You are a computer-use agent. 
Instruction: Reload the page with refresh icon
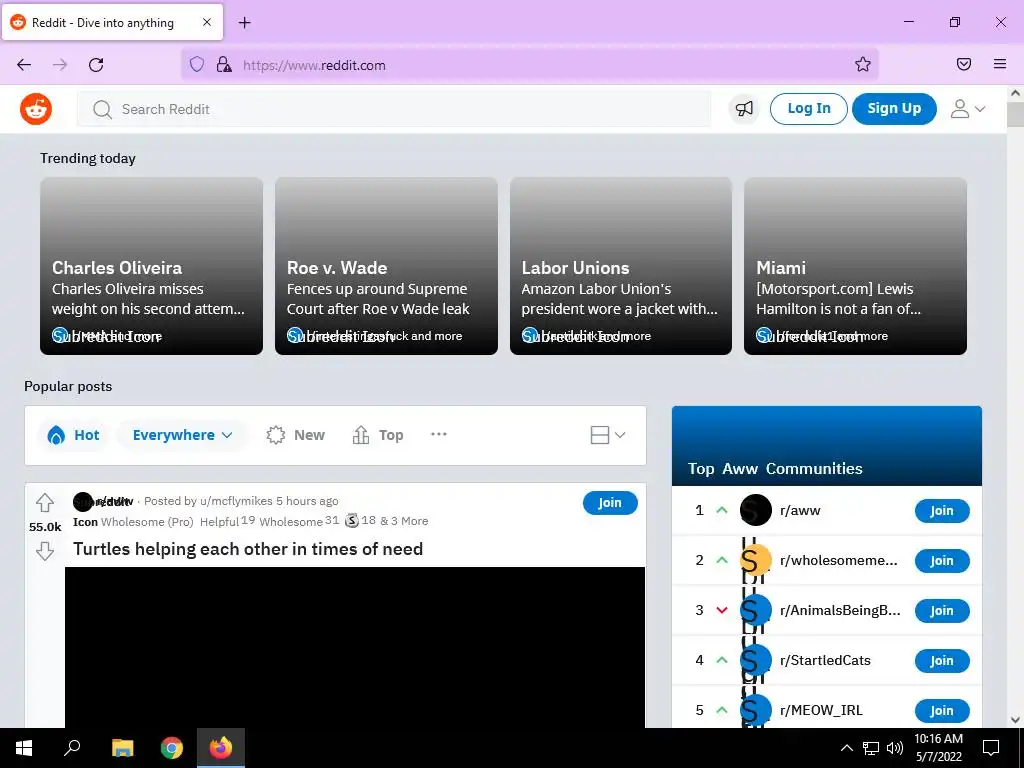click(x=96, y=65)
